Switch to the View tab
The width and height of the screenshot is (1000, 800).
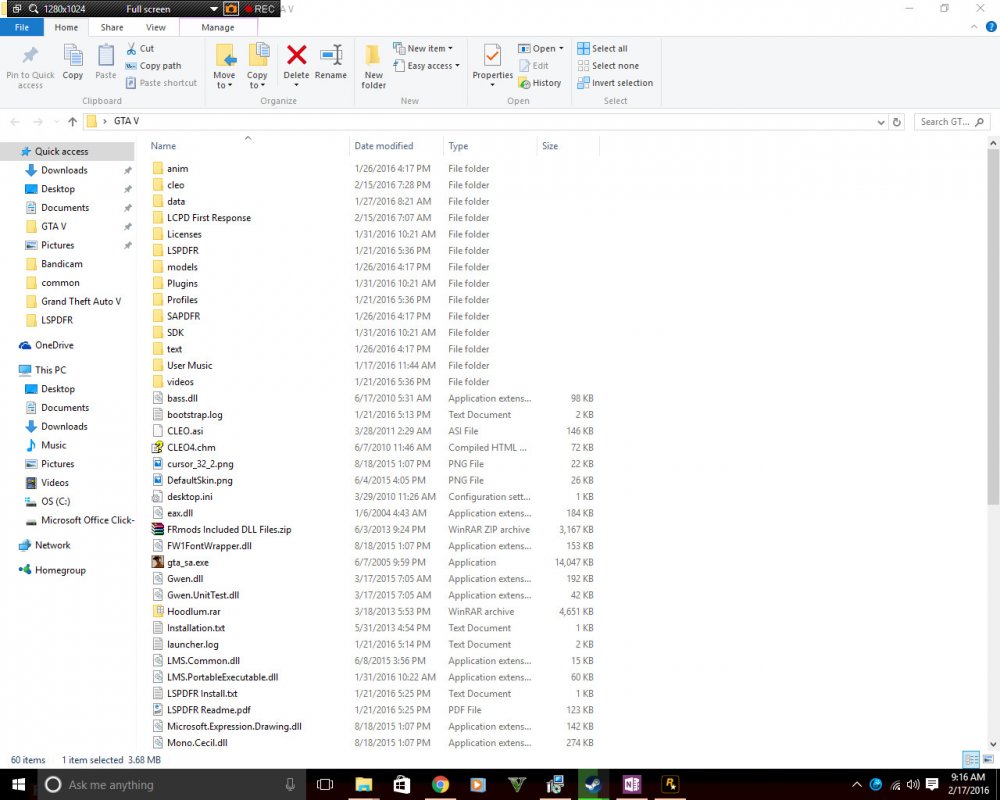click(156, 27)
